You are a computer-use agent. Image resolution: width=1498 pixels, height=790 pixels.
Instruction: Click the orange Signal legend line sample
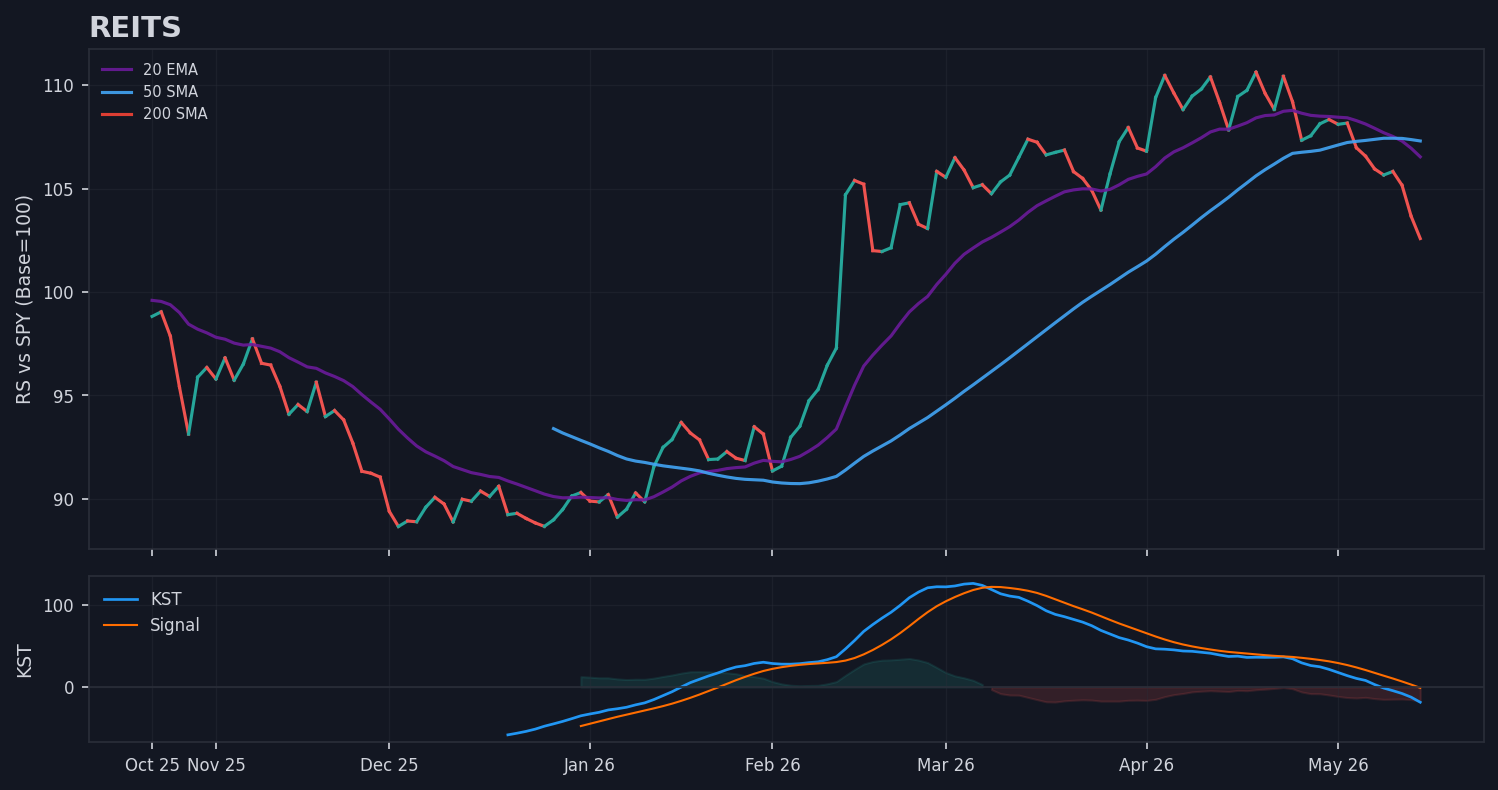tap(121, 626)
